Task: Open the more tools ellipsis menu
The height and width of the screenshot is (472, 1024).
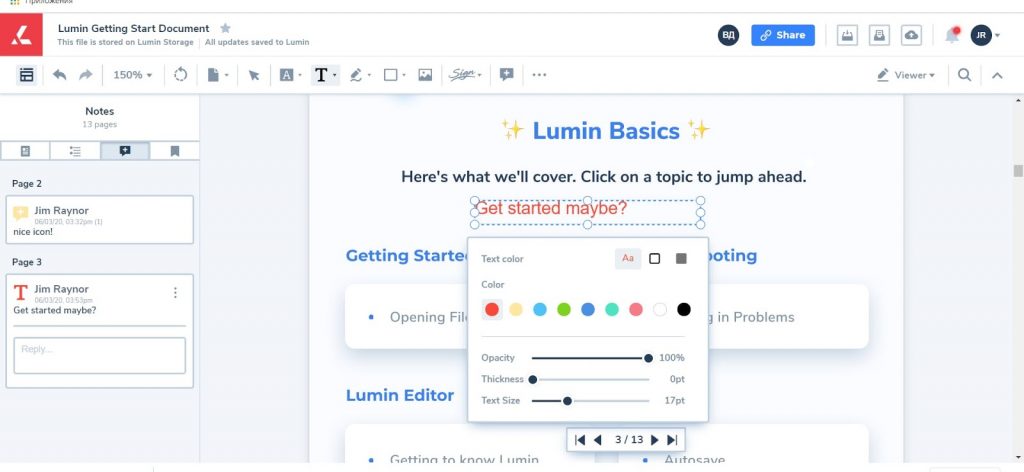Action: coord(539,75)
